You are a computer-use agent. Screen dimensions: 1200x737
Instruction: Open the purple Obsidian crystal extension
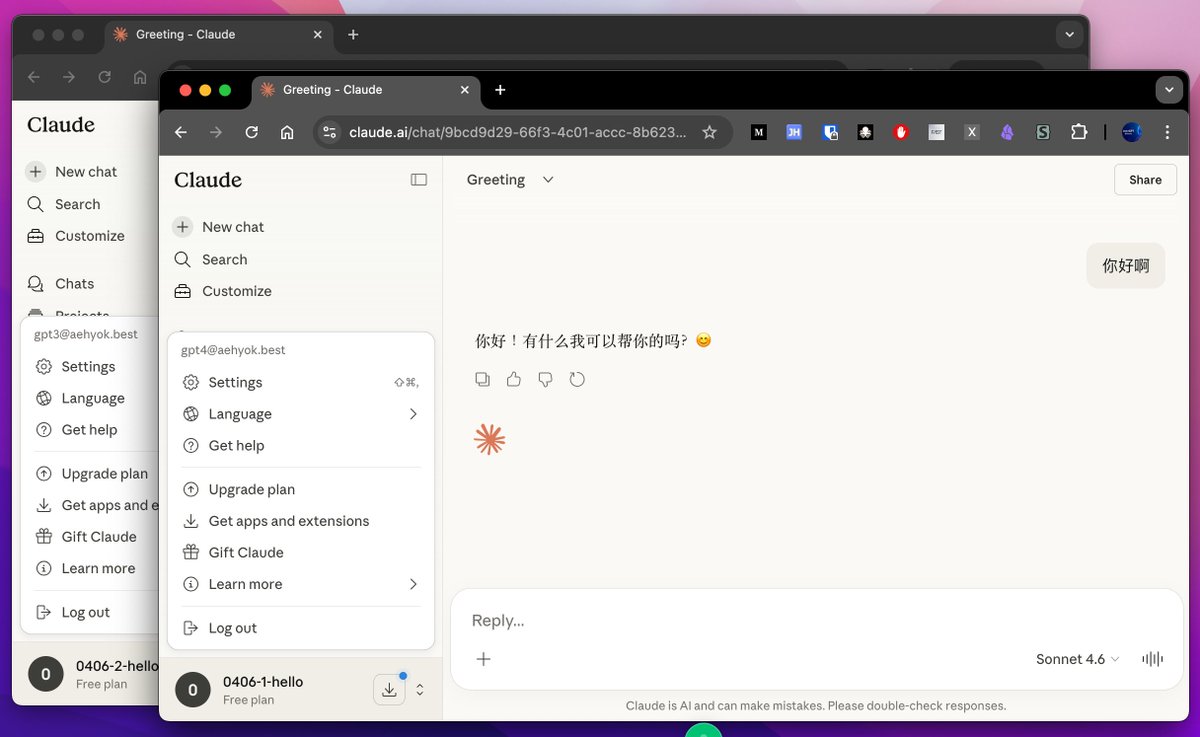click(x=1007, y=132)
